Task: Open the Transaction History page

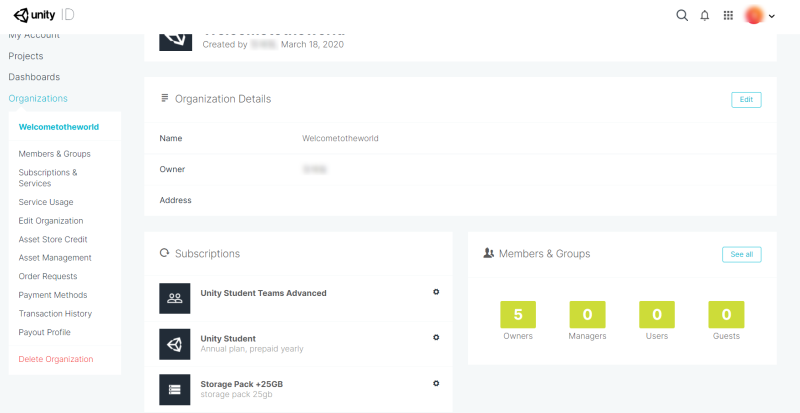Action: click(55, 313)
